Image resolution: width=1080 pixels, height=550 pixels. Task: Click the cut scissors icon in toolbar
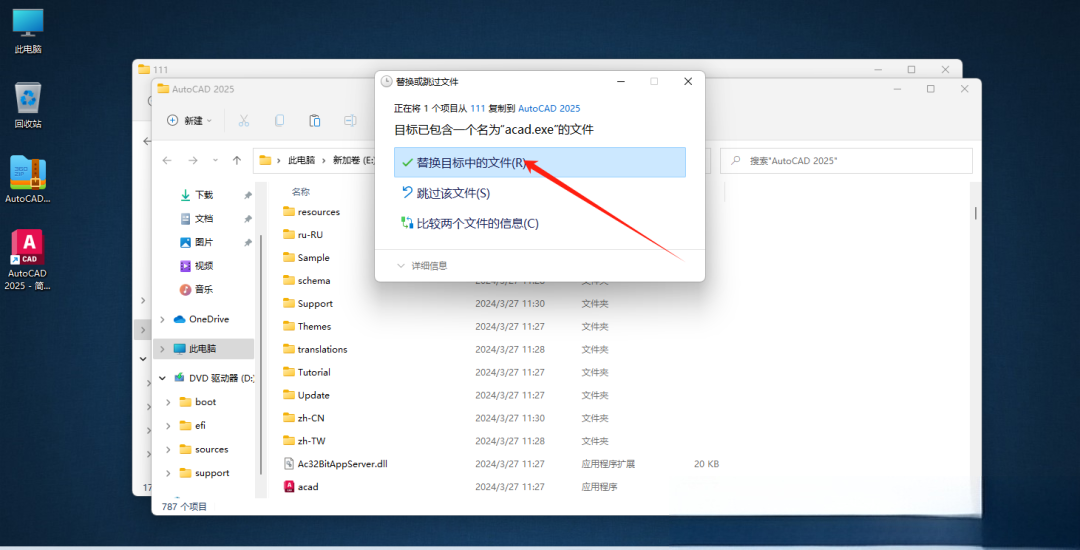click(243, 120)
